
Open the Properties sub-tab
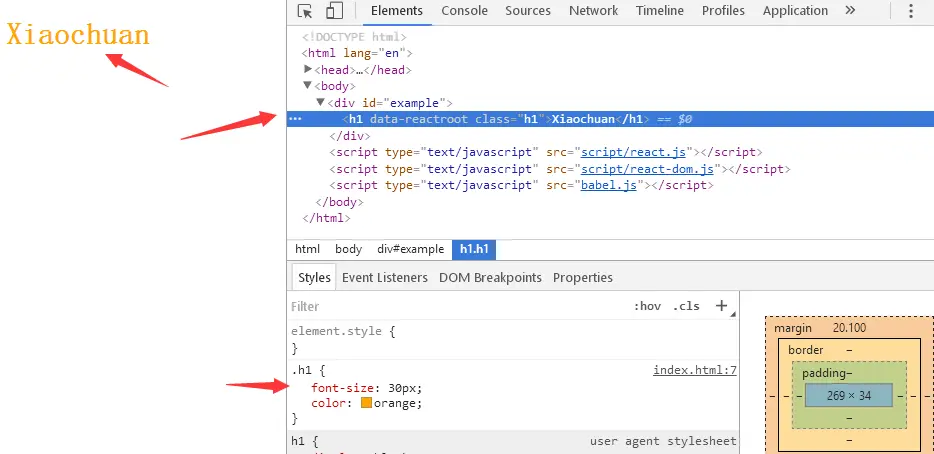583,278
